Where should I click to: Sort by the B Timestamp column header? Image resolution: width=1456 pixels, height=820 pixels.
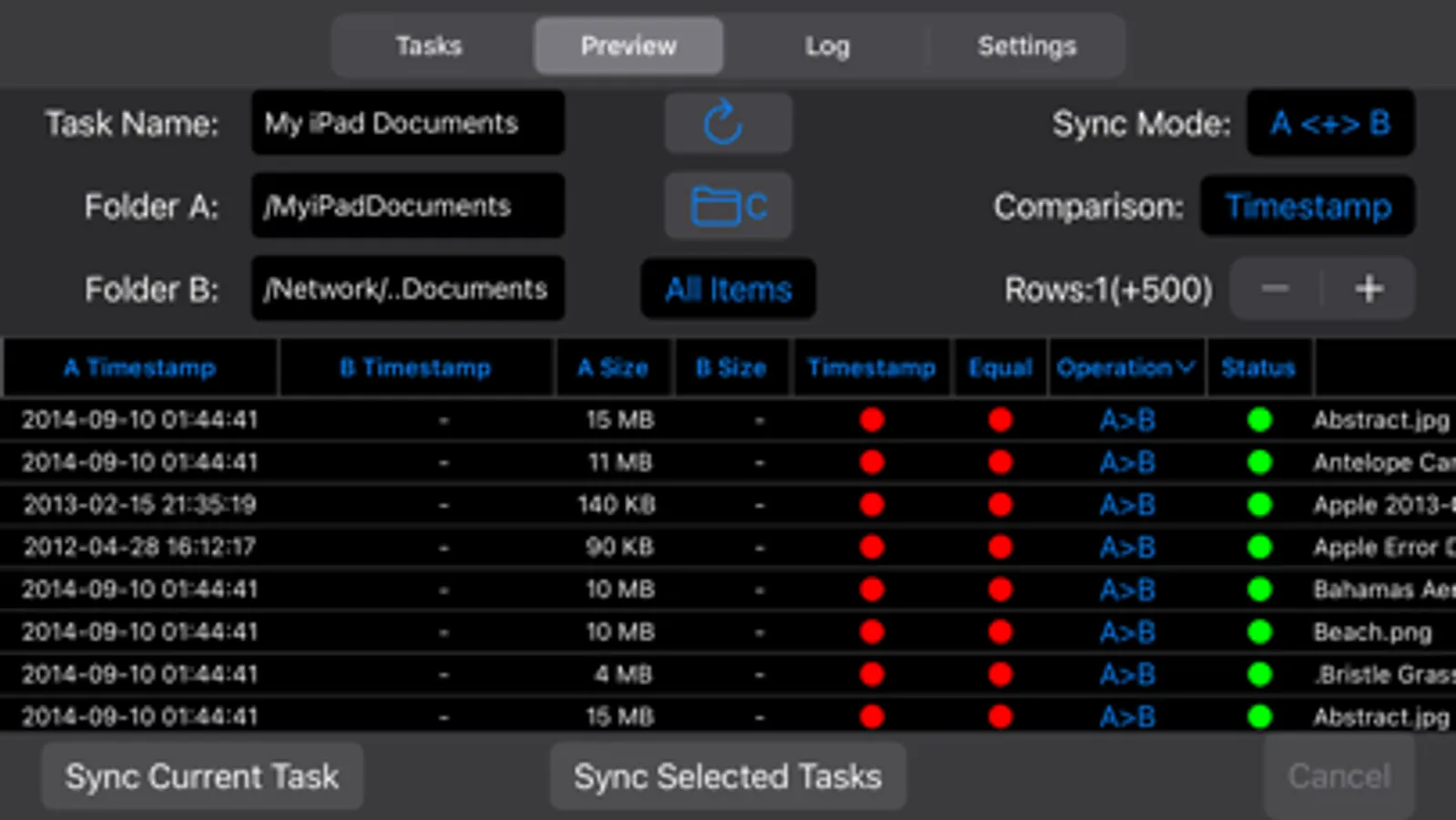coord(415,367)
